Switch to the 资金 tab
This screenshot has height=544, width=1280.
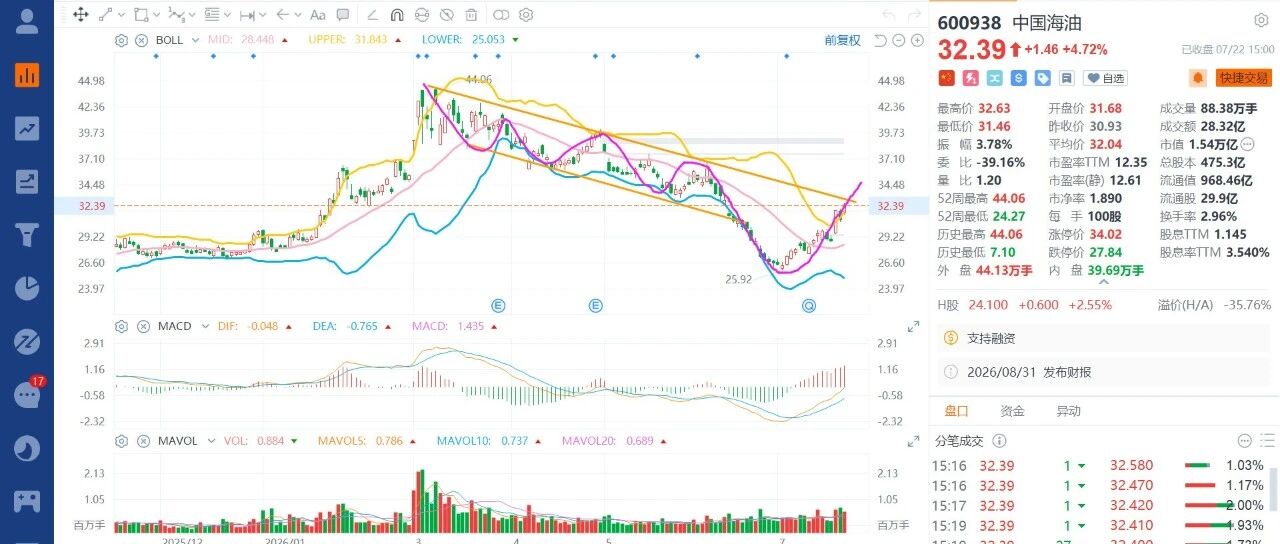1012,411
